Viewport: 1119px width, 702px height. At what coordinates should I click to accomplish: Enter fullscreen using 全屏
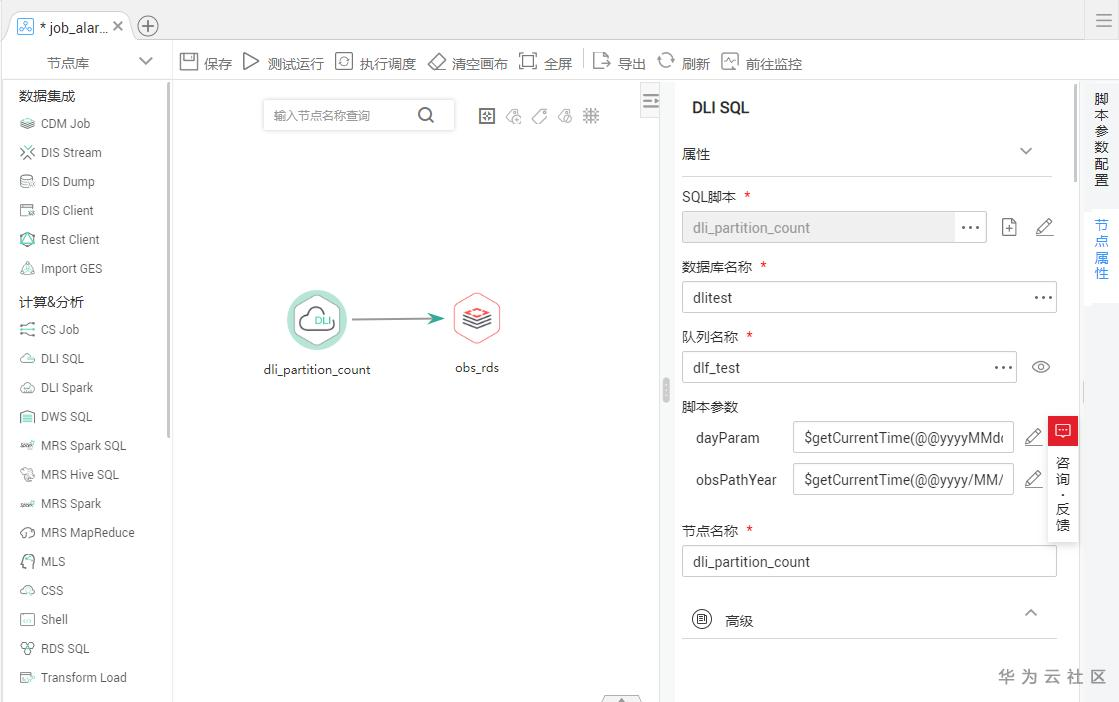pos(545,63)
